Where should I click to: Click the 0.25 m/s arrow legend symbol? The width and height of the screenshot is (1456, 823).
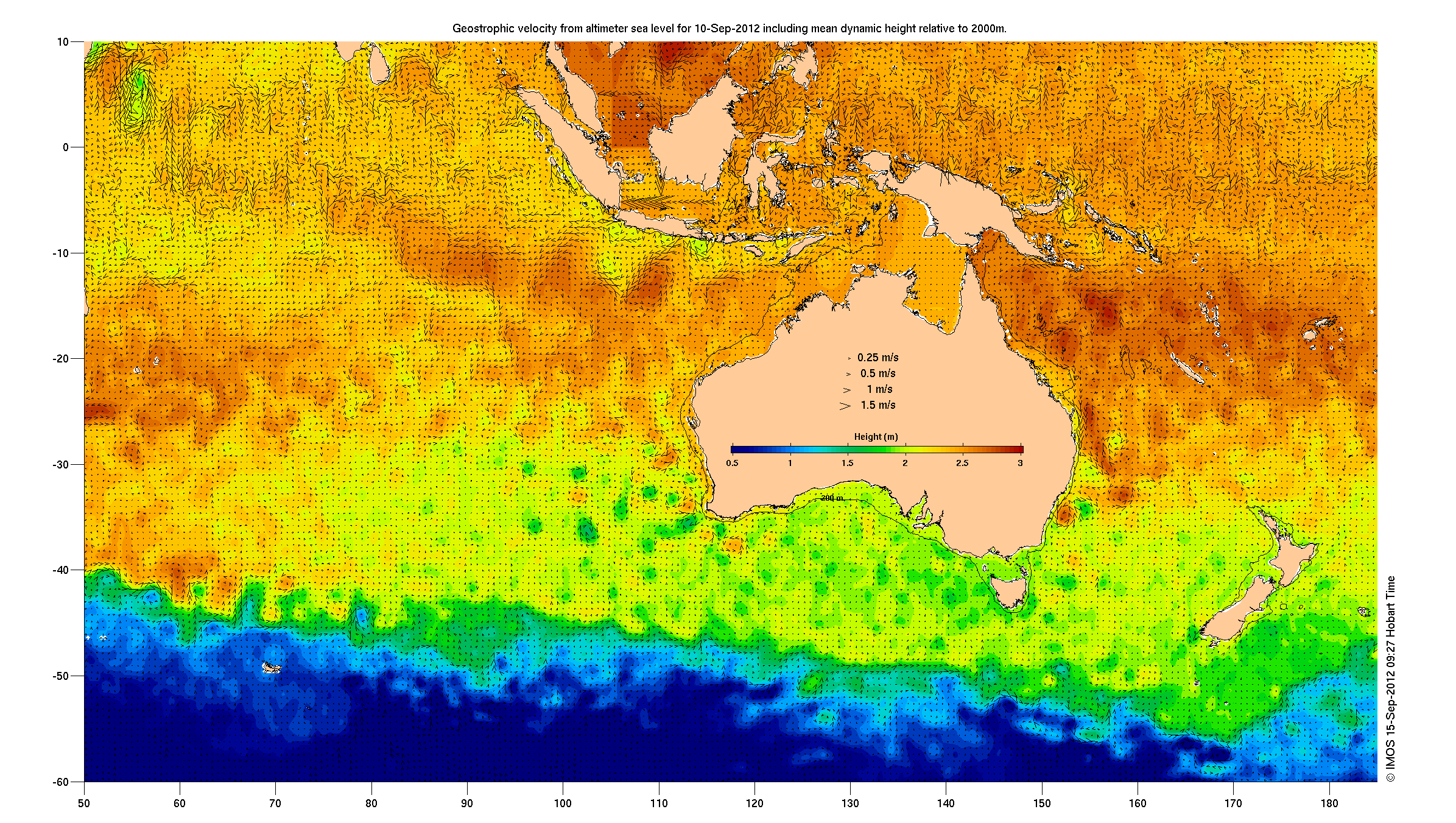849,358
